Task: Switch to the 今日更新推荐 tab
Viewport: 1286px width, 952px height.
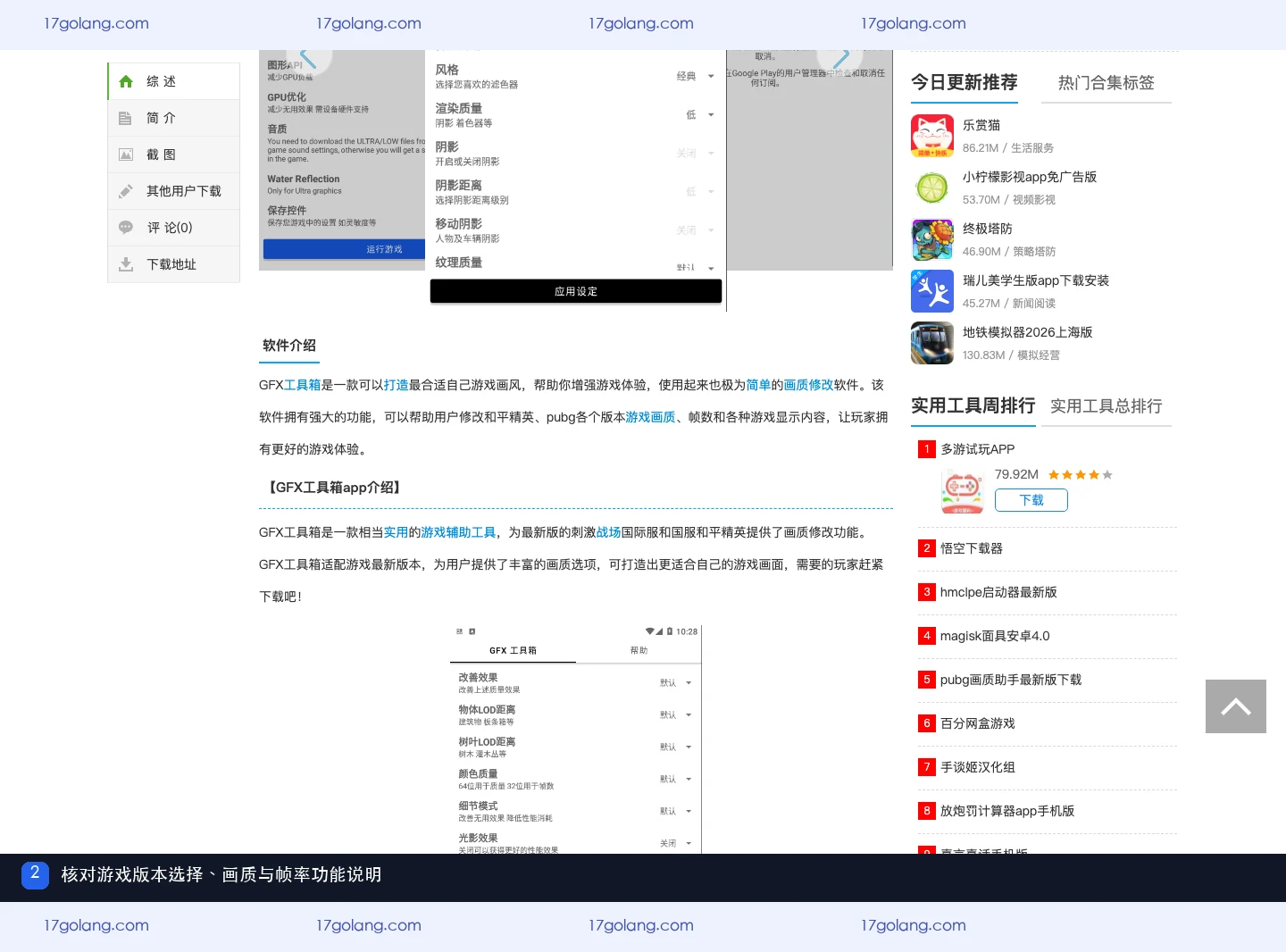Action: tap(964, 82)
